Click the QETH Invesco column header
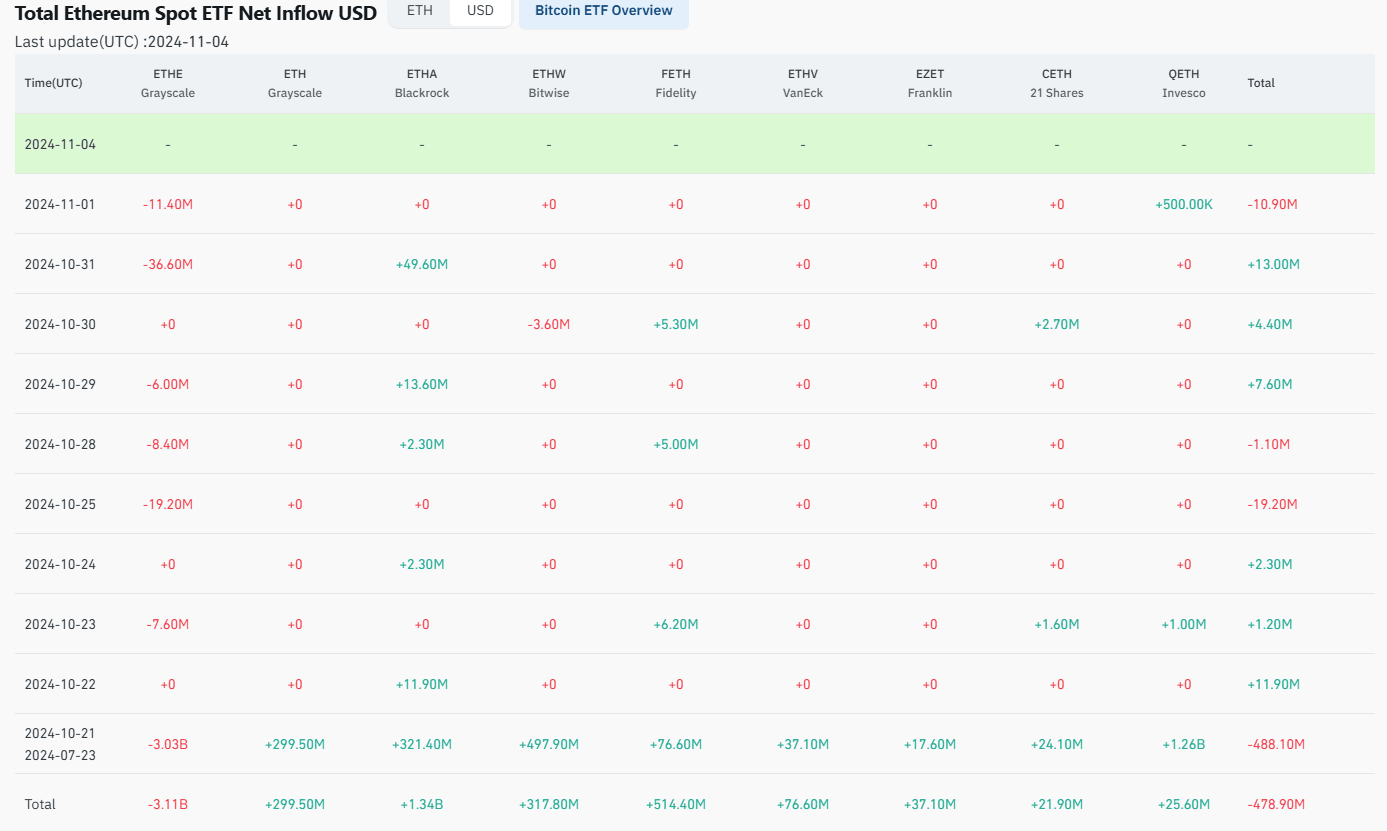 (1183, 83)
